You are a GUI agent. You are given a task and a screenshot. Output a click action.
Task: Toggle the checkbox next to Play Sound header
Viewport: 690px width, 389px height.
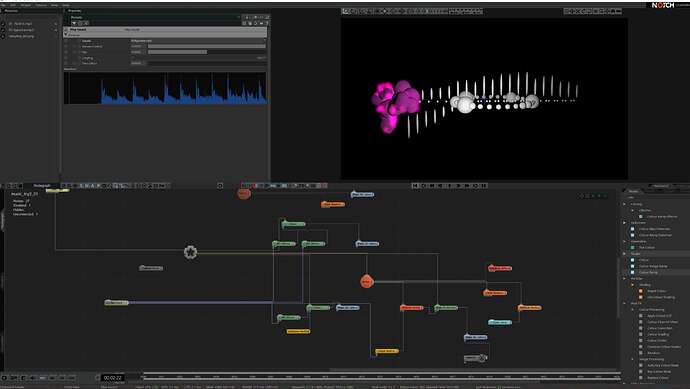tap(66, 29)
